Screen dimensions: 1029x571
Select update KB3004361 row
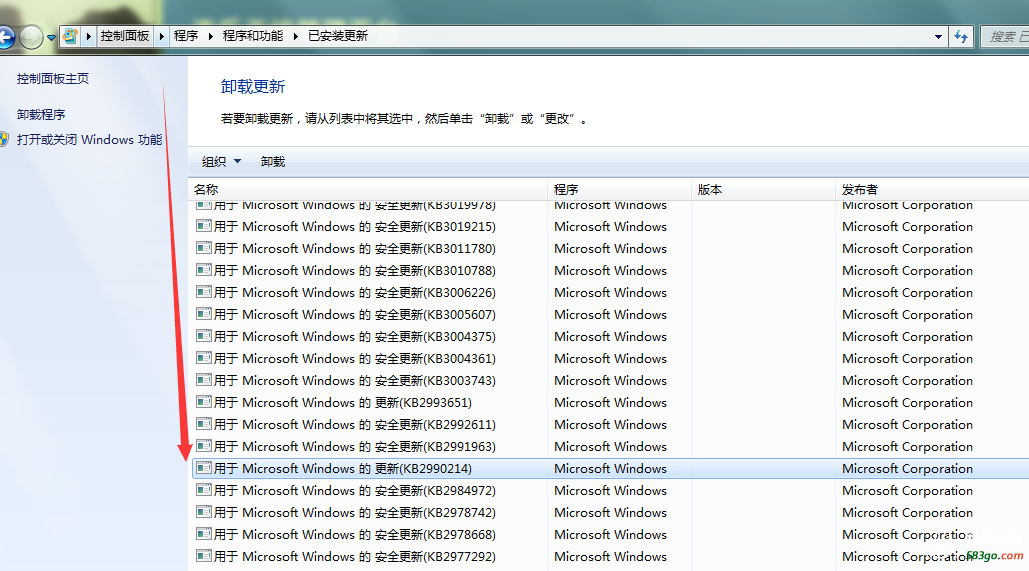(610, 358)
